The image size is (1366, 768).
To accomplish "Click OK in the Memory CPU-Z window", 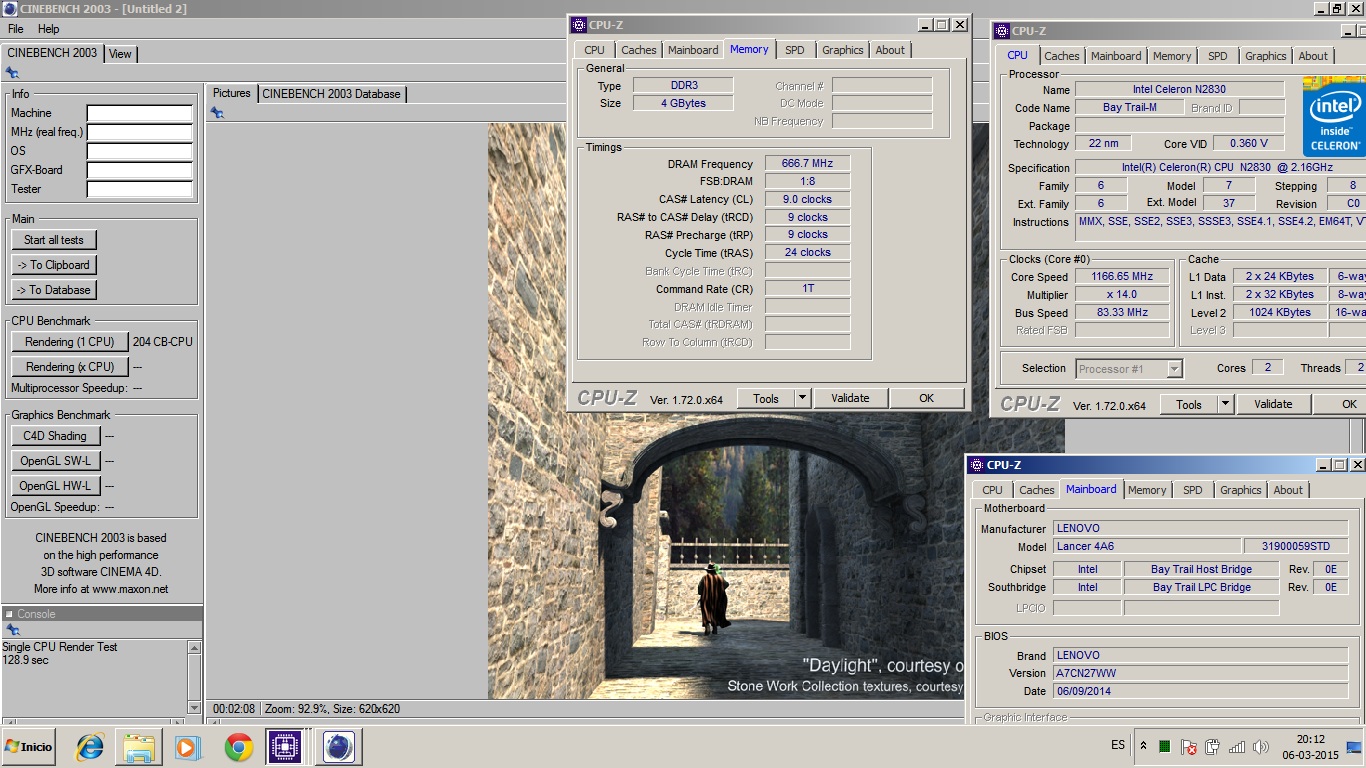I will (x=927, y=398).
